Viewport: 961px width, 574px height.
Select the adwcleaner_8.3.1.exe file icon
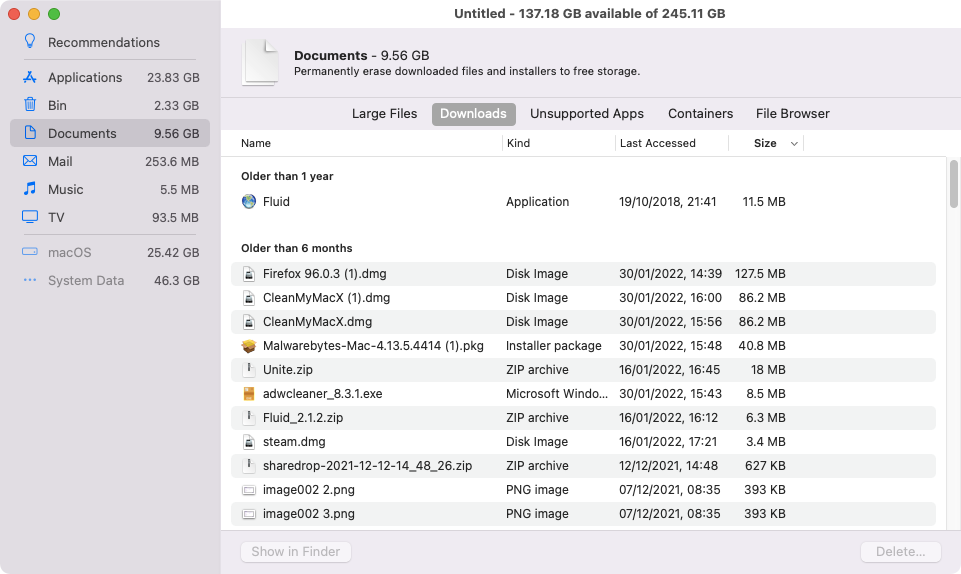(249, 393)
